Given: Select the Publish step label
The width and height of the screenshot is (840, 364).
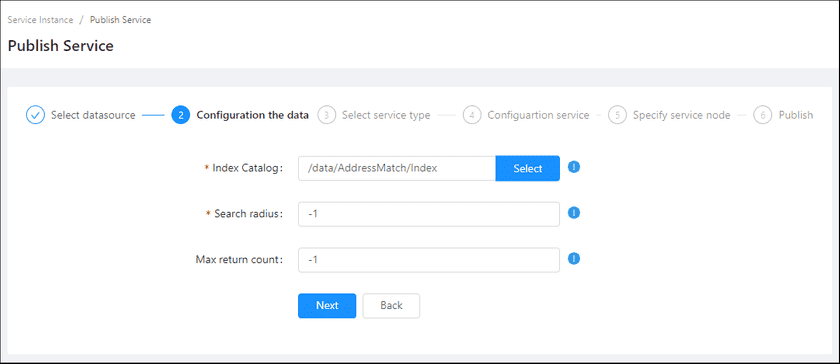Looking at the screenshot, I should tap(796, 115).
